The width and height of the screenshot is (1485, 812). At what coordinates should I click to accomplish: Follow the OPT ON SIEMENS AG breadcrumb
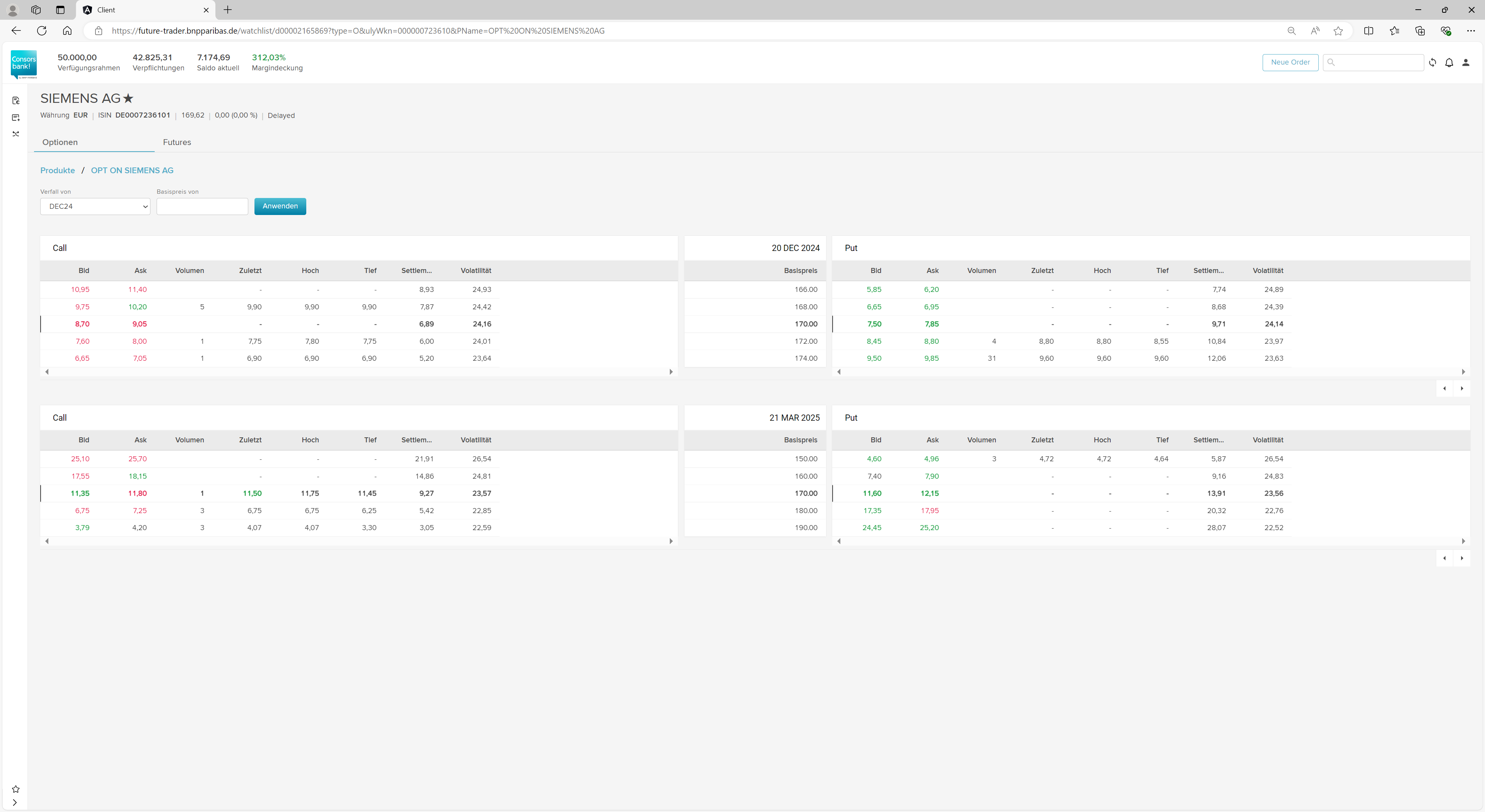pyautogui.click(x=132, y=171)
